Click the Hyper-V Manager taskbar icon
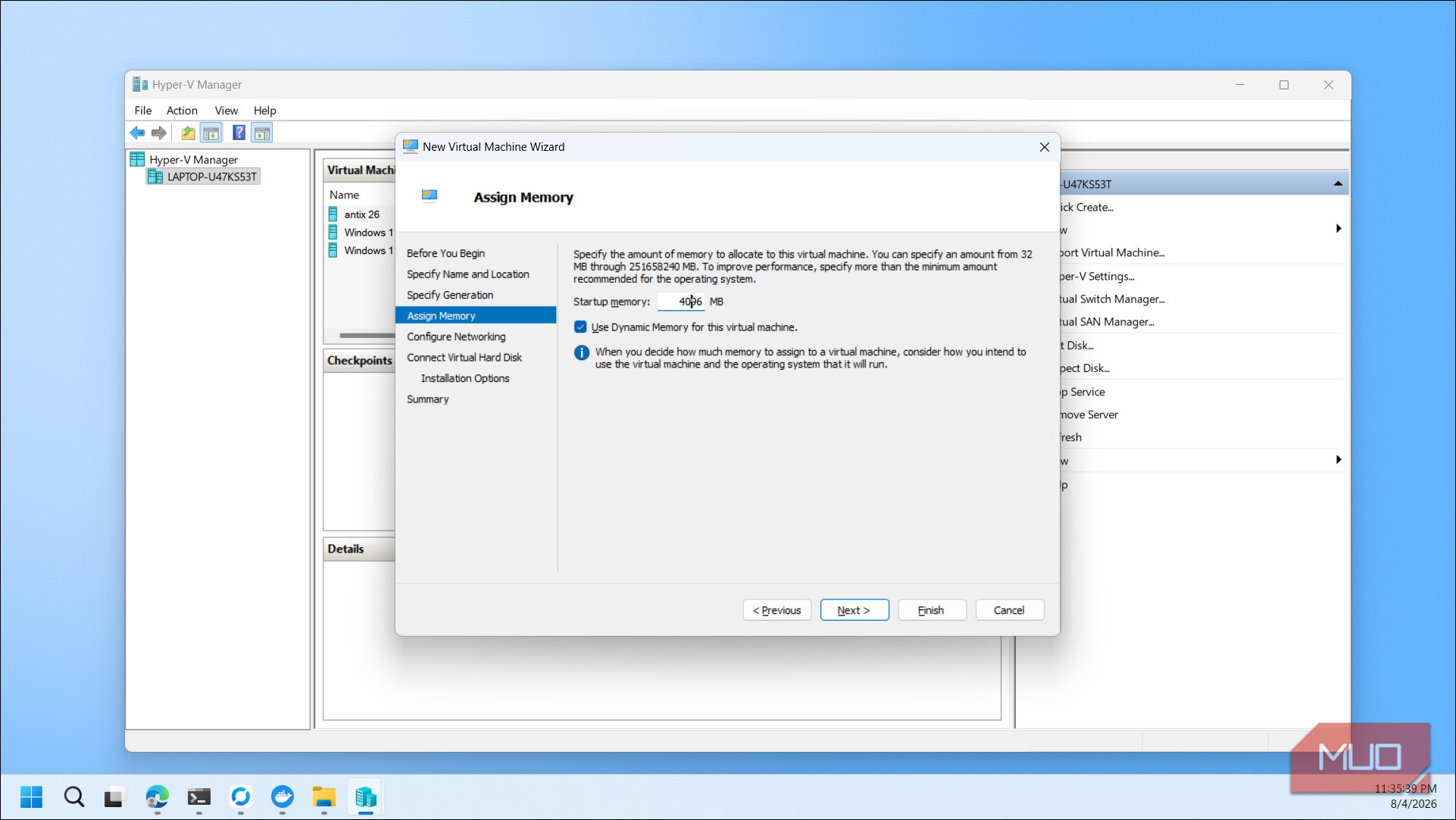This screenshot has height=820, width=1456. pyautogui.click(x=365, y=797)
